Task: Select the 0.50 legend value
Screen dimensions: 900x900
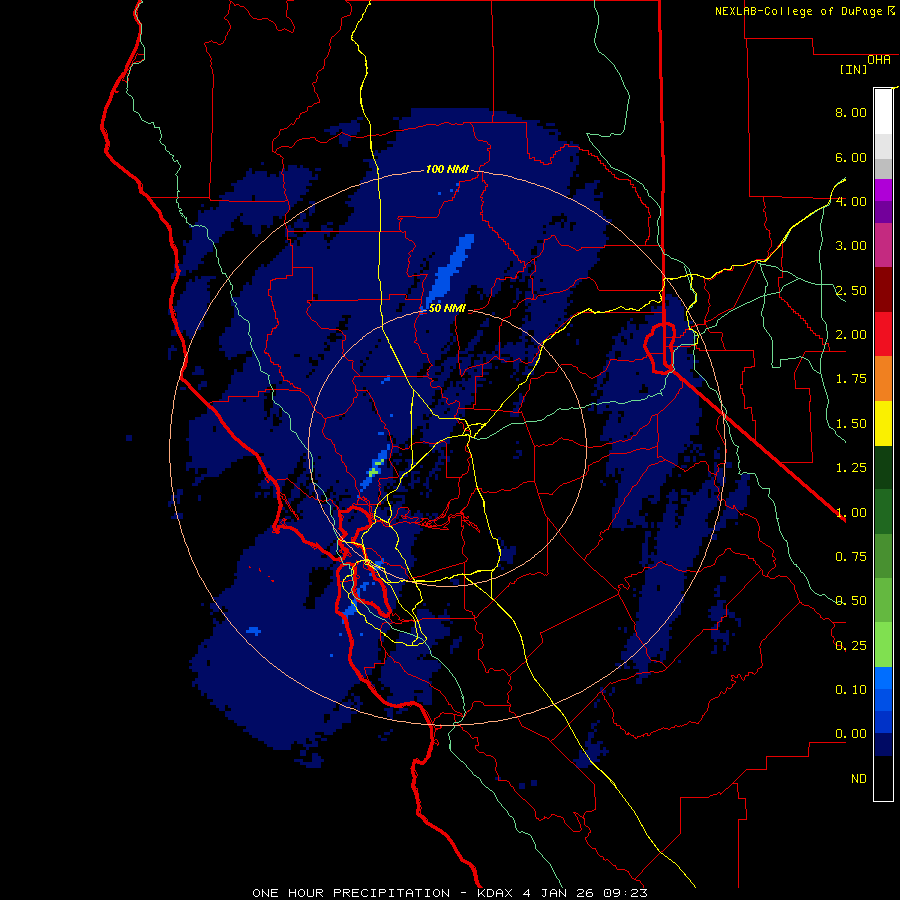Action: click(x=851, y=601)
